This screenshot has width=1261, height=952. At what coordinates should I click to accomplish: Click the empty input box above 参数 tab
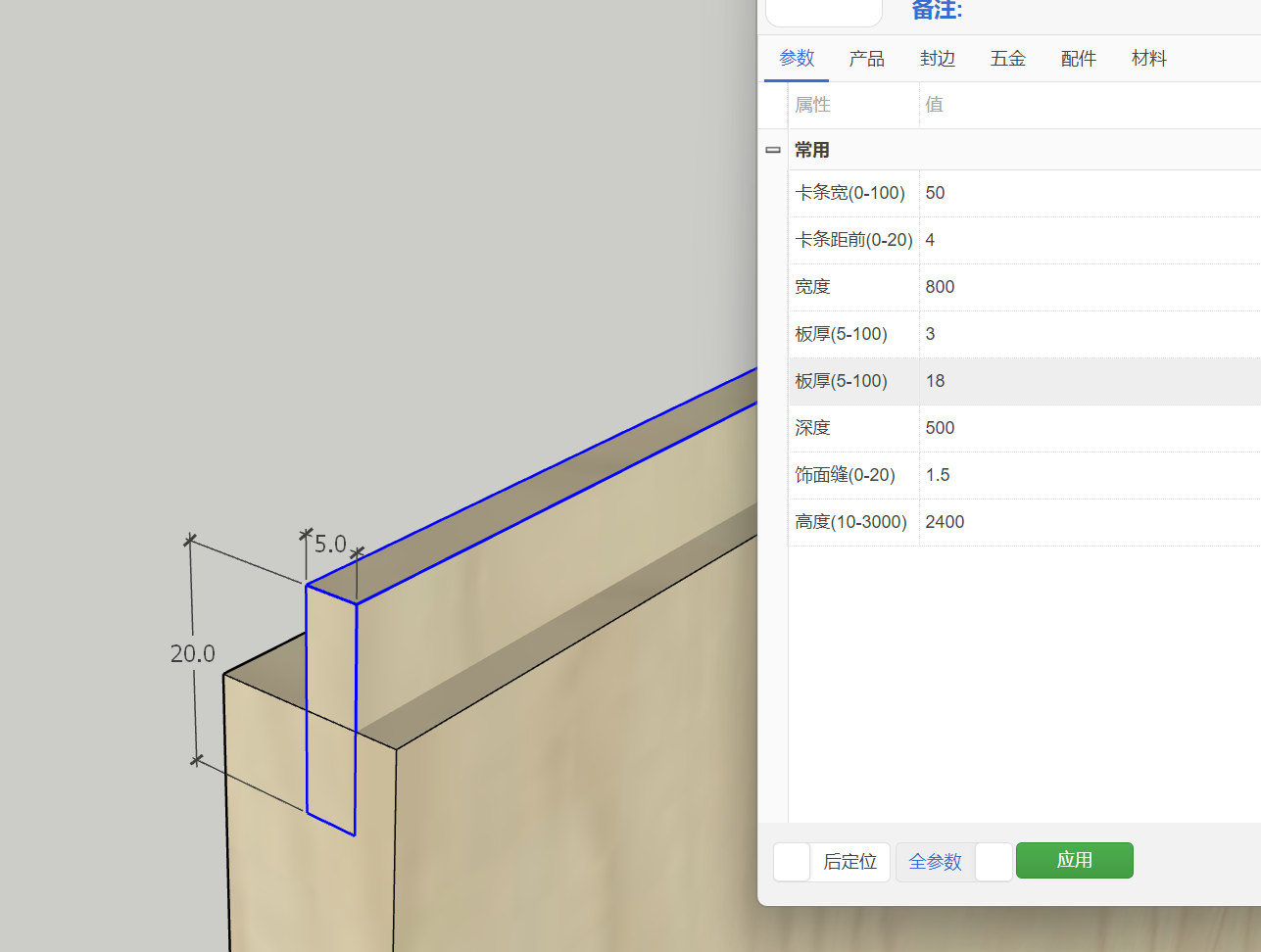click(823, 12)
